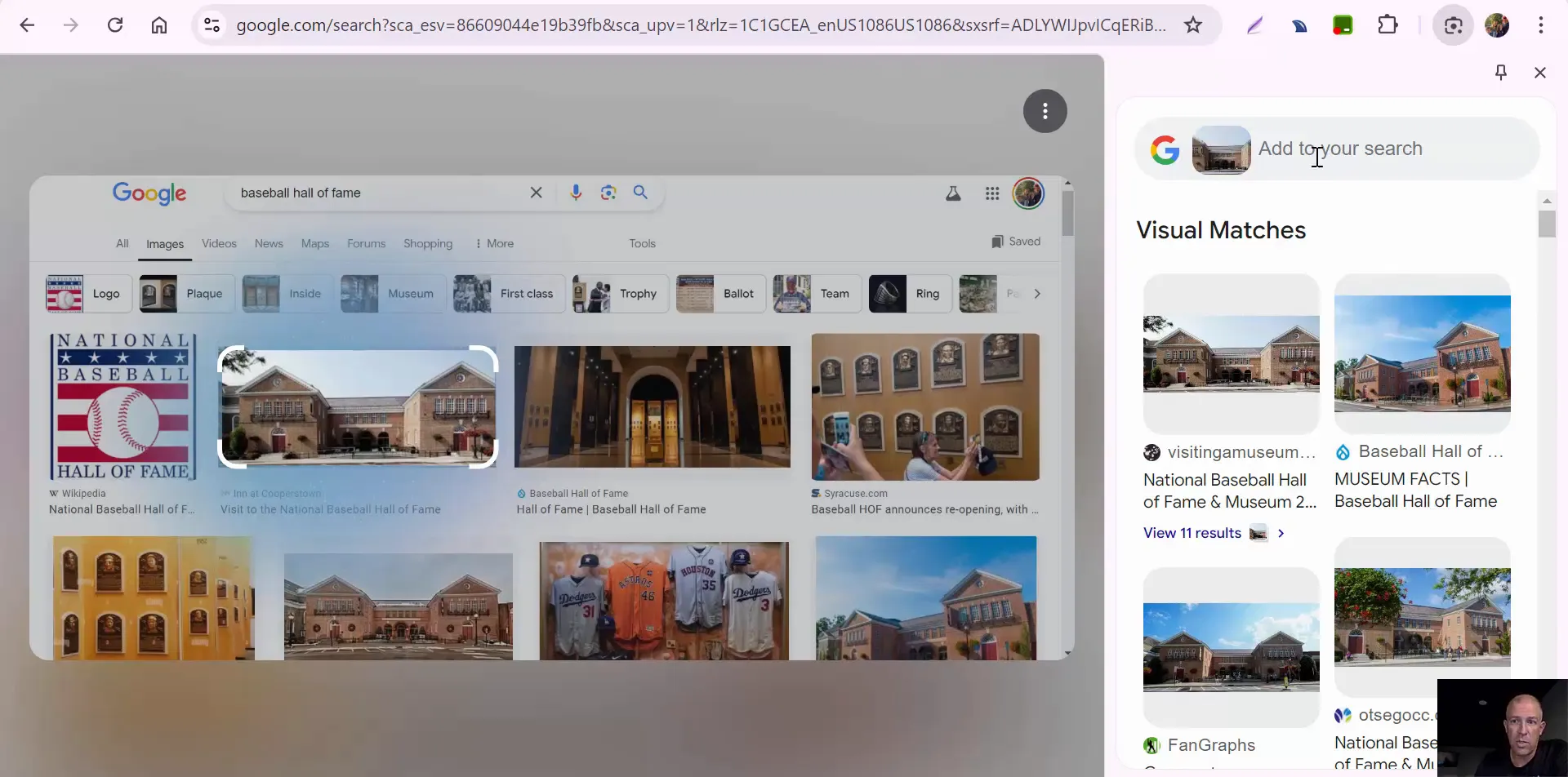Screen dimensions: 1568x777
Task: Open the Chrome profile avatar
Action: pos(1497,25)
